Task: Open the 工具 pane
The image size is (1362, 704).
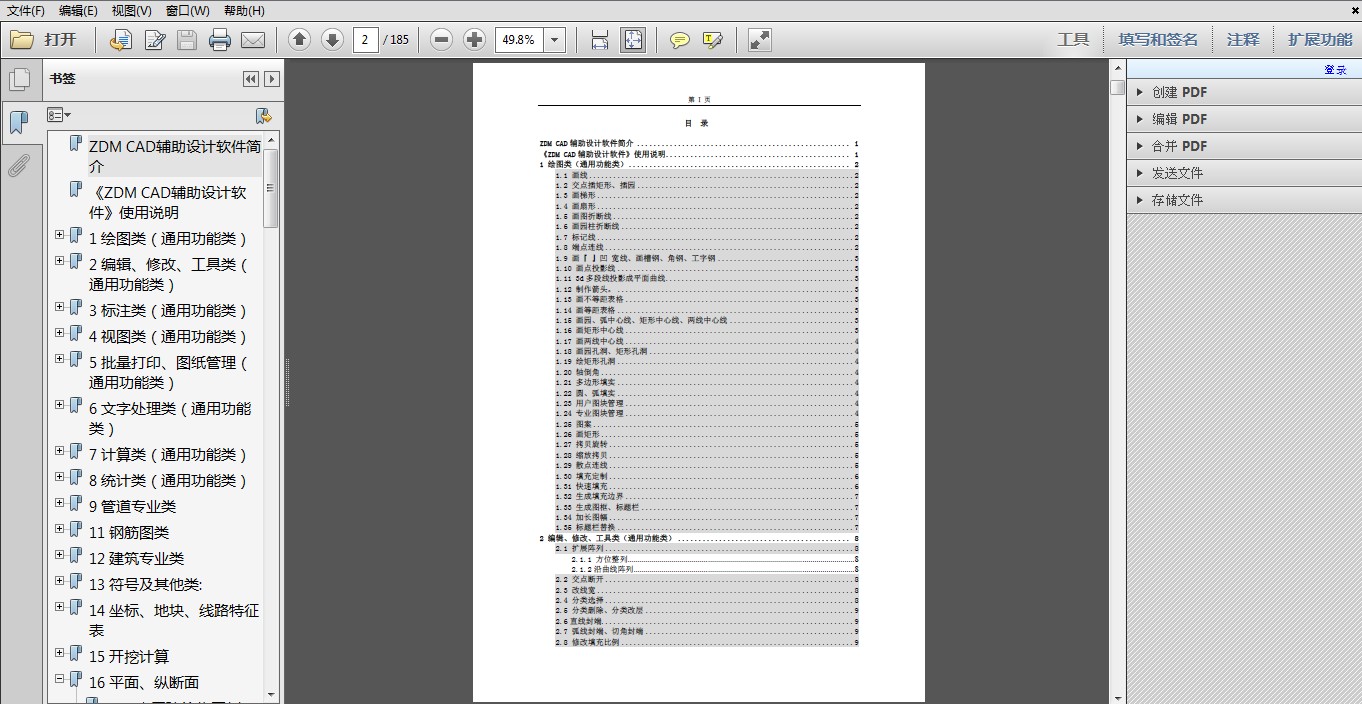Action: pos(1073,40)
